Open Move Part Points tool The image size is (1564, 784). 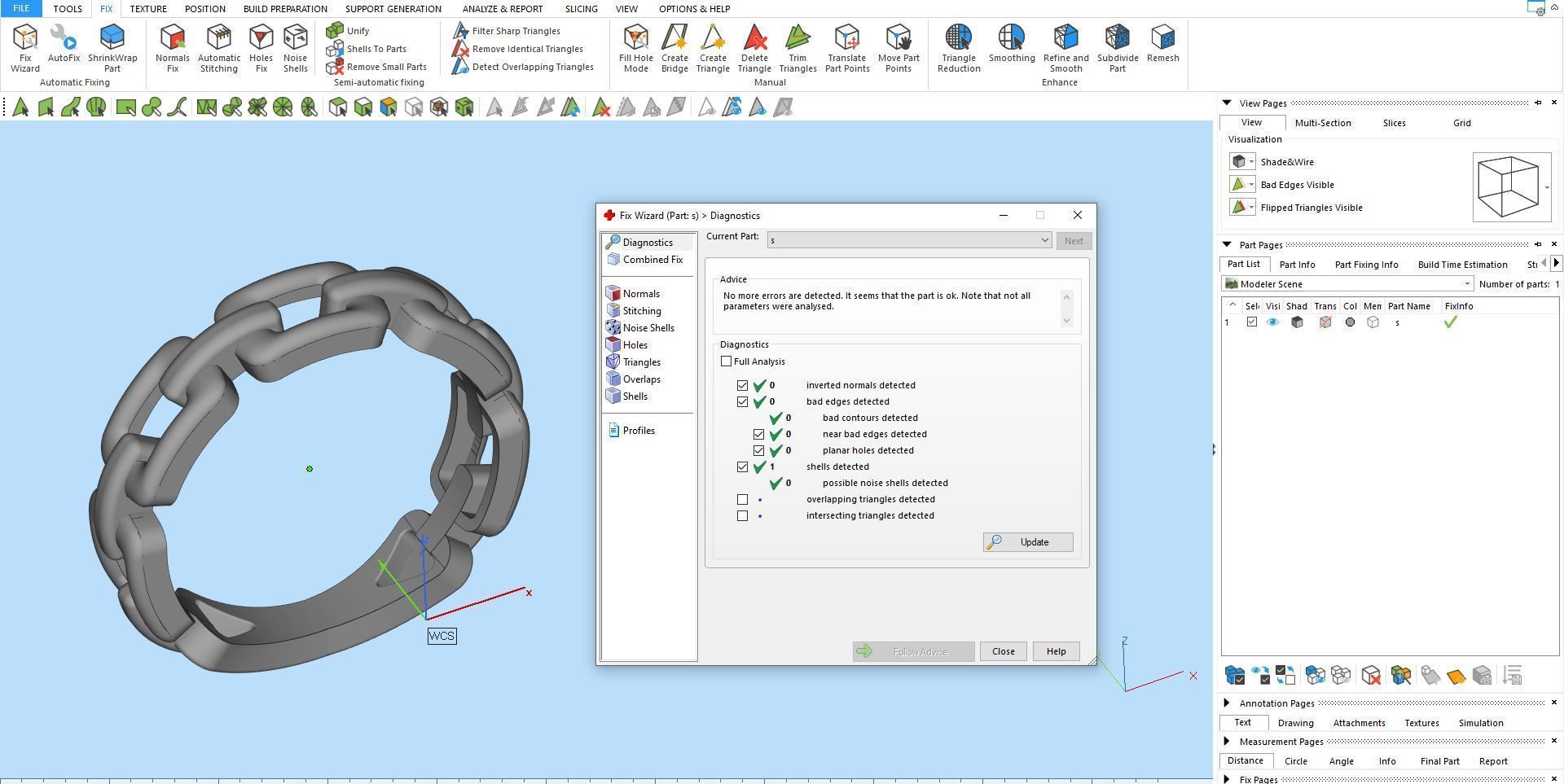898,49
